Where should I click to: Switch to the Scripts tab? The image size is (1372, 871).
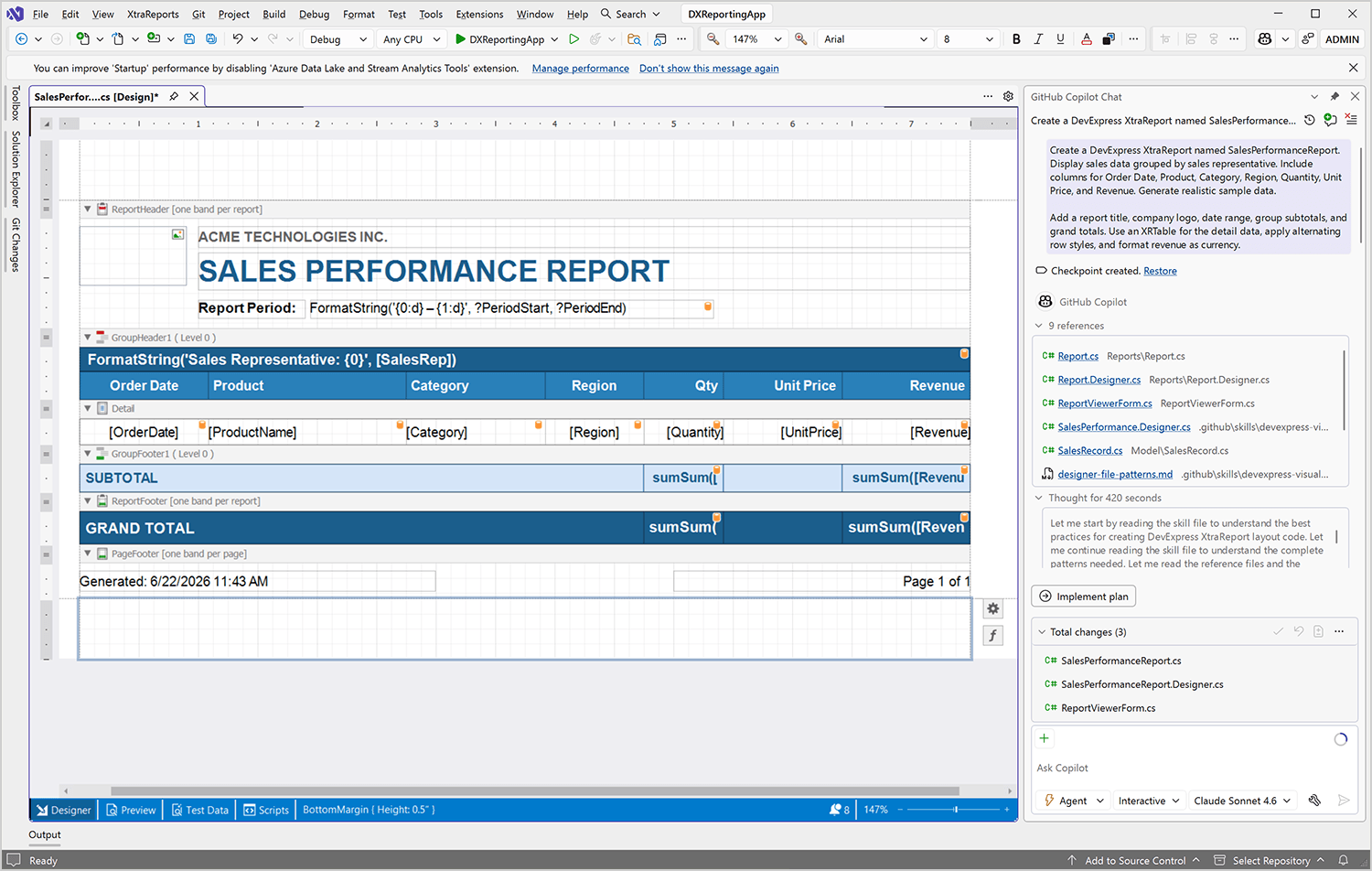pyautogui.click(x=266, y=810)
